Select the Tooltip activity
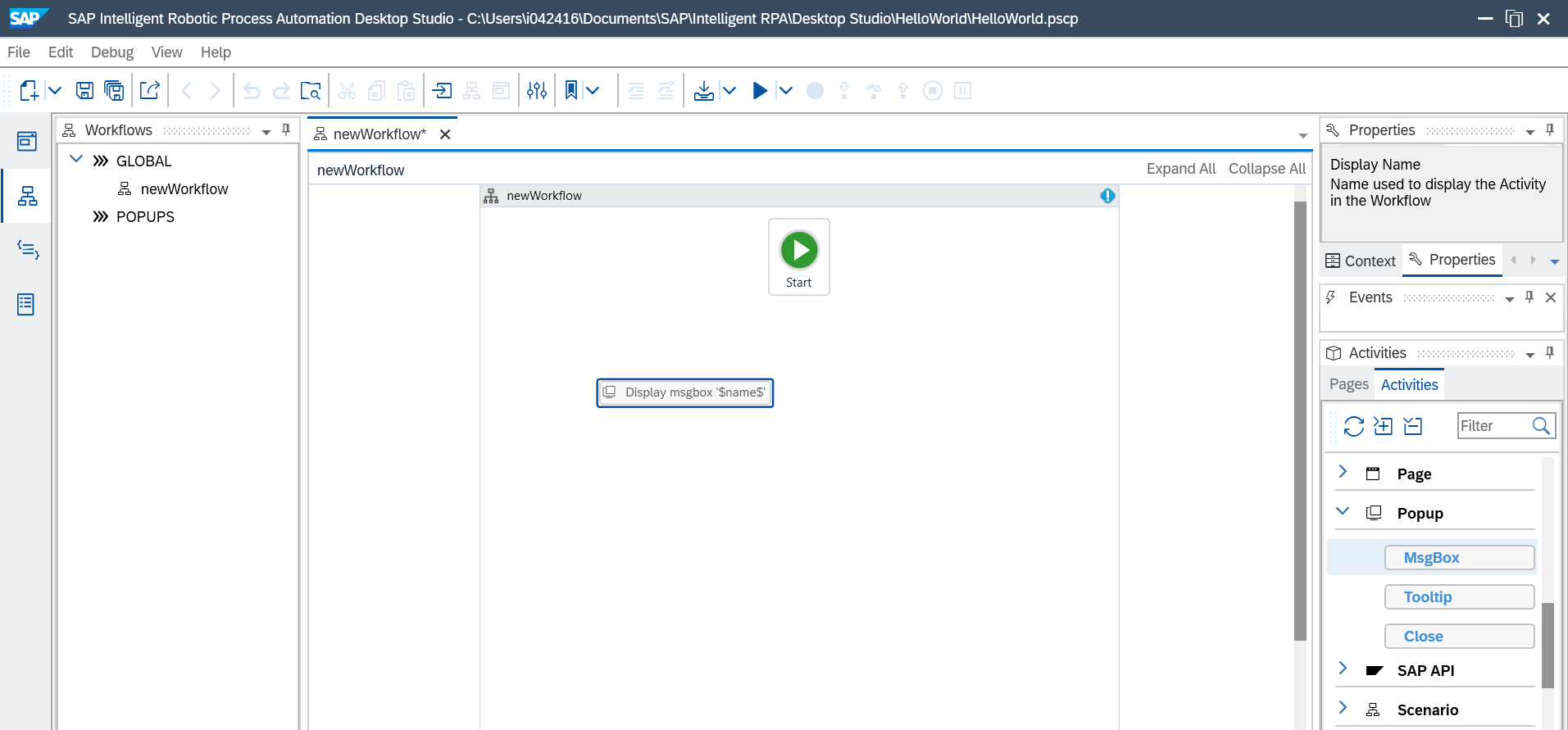1568x730 pixels. 1460,597
